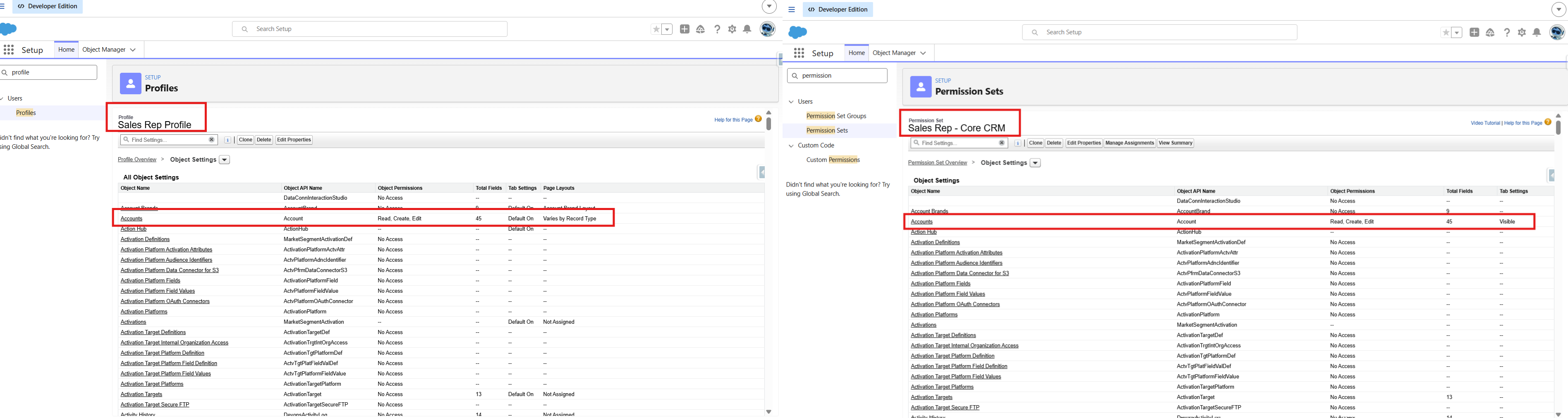The height and width of the screenshot is (418, 1568).
Task: Click scrollbar up arrow in Permission Sets page
Action: click(x=1558, y=116)
